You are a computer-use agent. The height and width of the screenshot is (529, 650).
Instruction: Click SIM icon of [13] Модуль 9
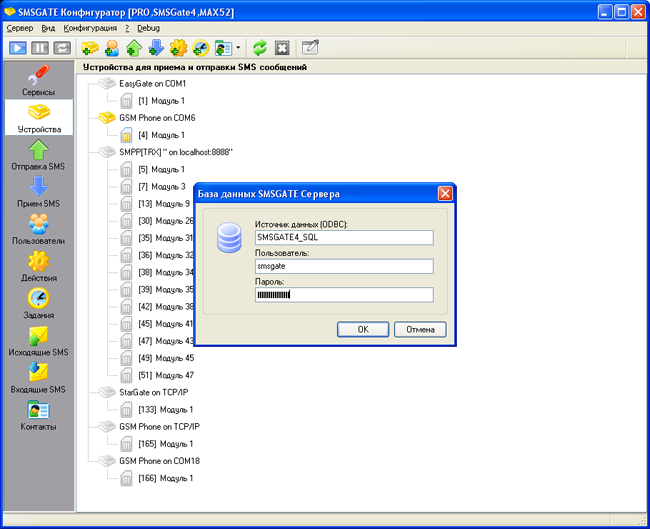[x=126, y=204]
